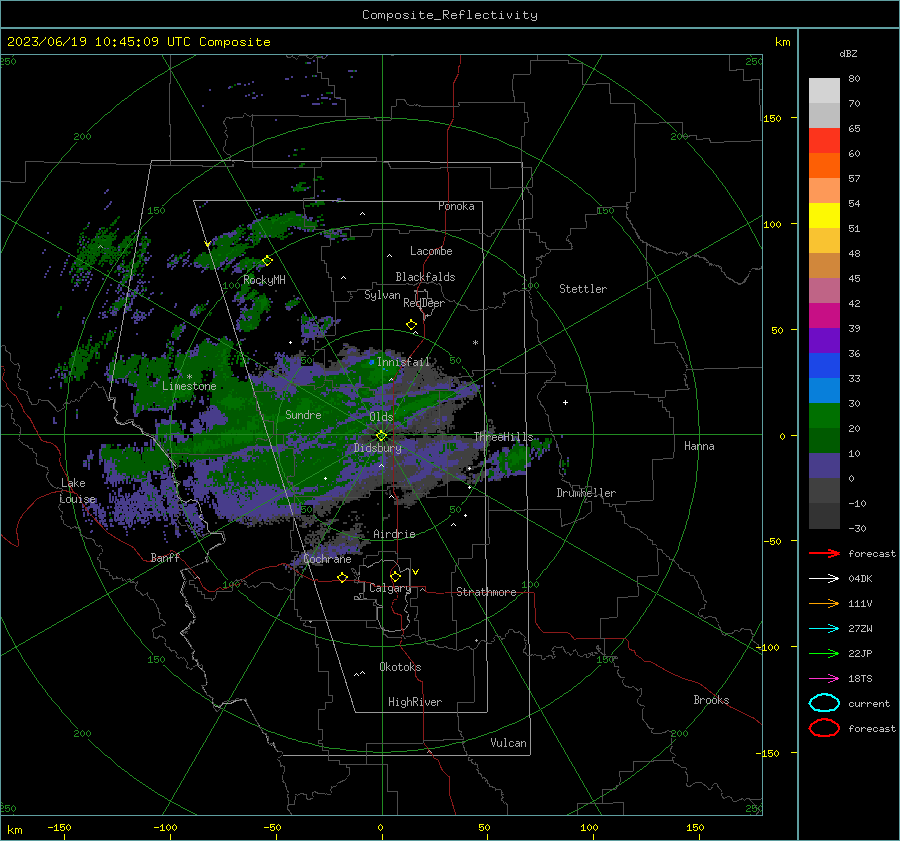The height and width of the screenshot is (841, 900).
Task: Click the asterisk marker above Limestone
Action: point(189,377)
